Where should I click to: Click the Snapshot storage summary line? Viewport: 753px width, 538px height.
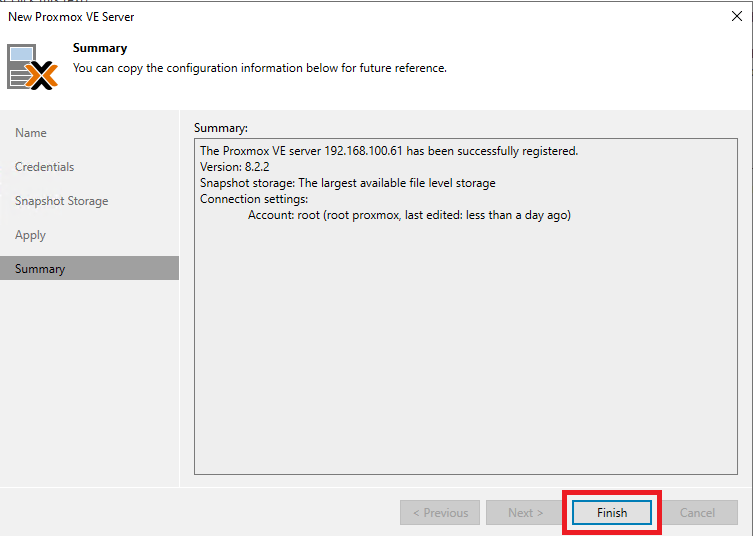click(347, 183)
